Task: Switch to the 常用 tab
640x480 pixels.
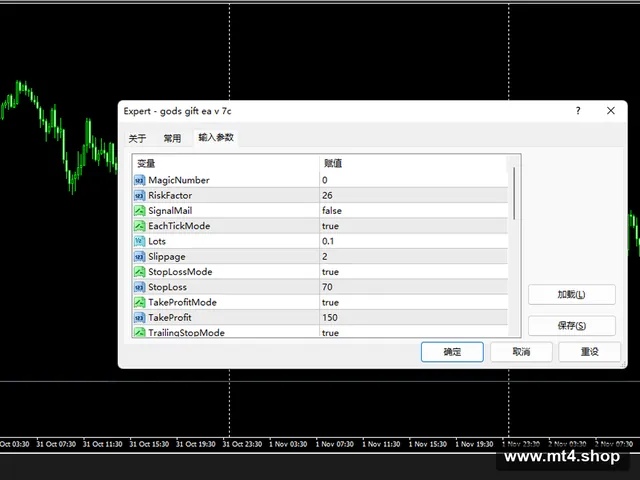Action: (172, 138)
